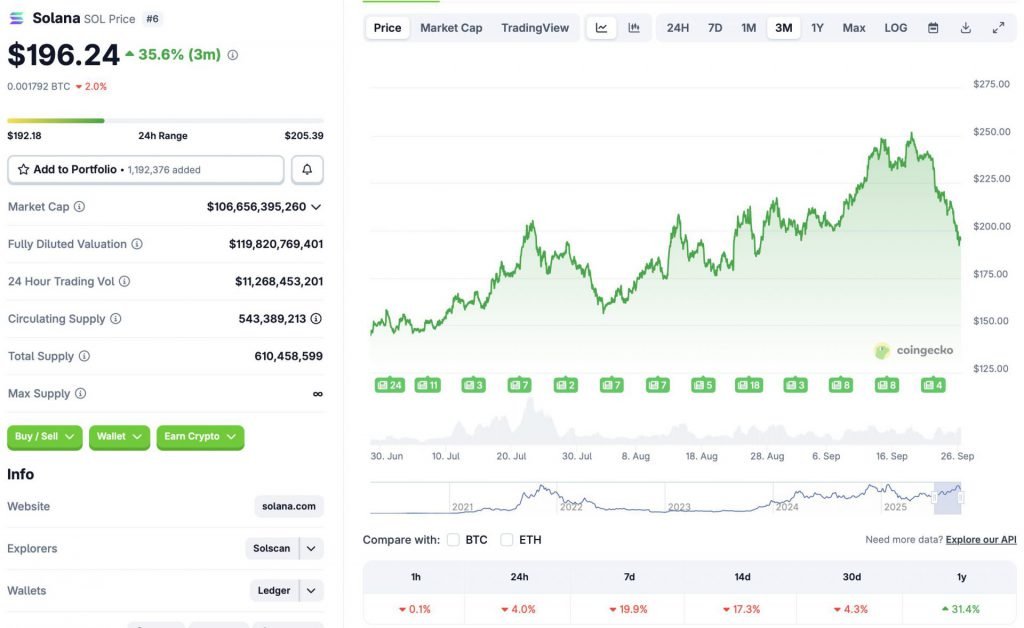Open the calendar date range picker
The width and height of the screenshot is (1024, 628).
tap(933, 28)
